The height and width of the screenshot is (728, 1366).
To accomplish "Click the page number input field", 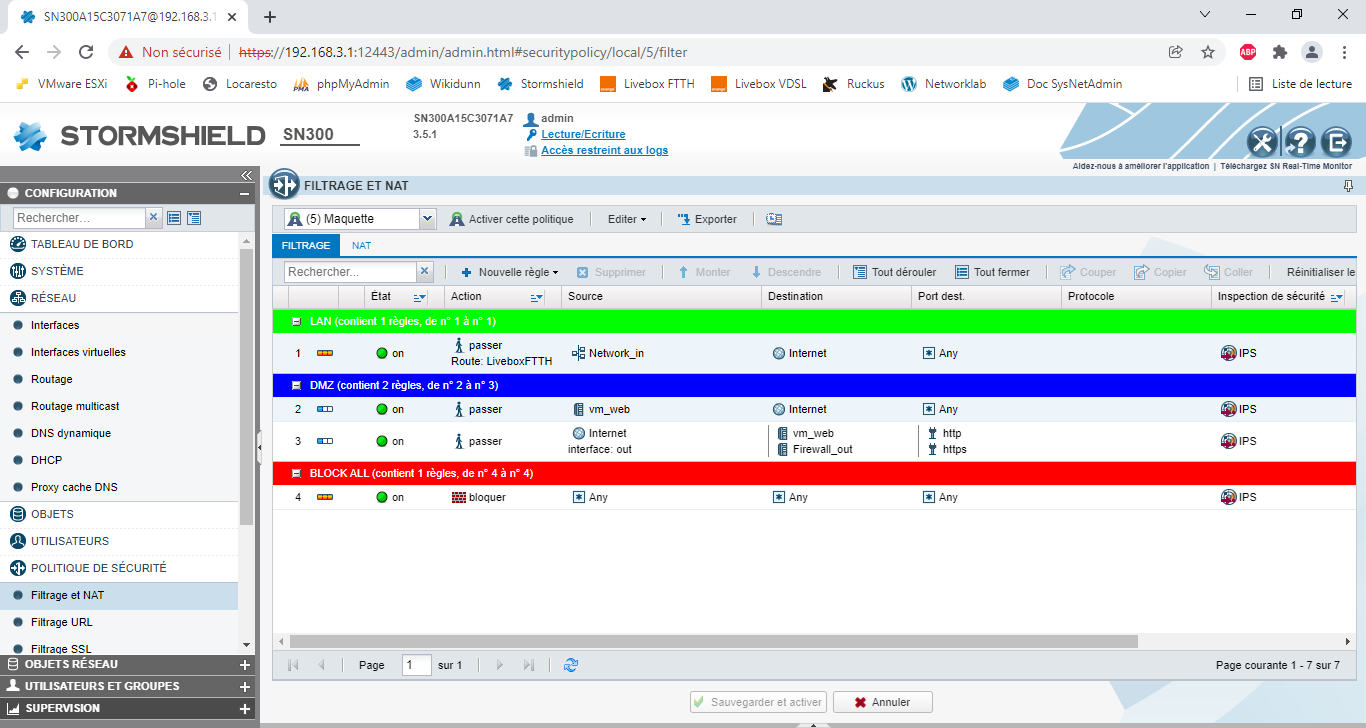I will pyautogui.click(x=417, y=665).
